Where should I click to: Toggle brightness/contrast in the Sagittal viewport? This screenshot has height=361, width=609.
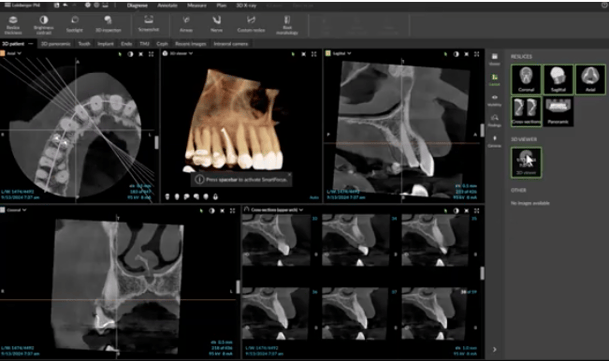click(456, 54)
